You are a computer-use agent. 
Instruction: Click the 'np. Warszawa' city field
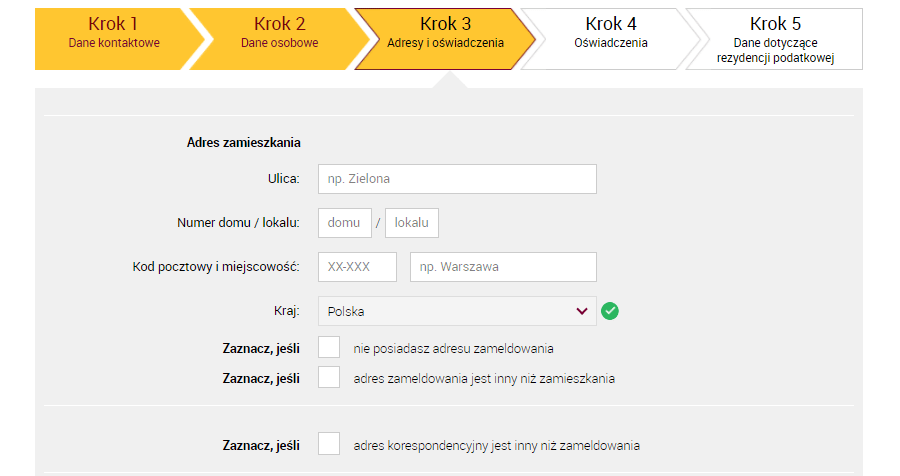pos(503,267)
